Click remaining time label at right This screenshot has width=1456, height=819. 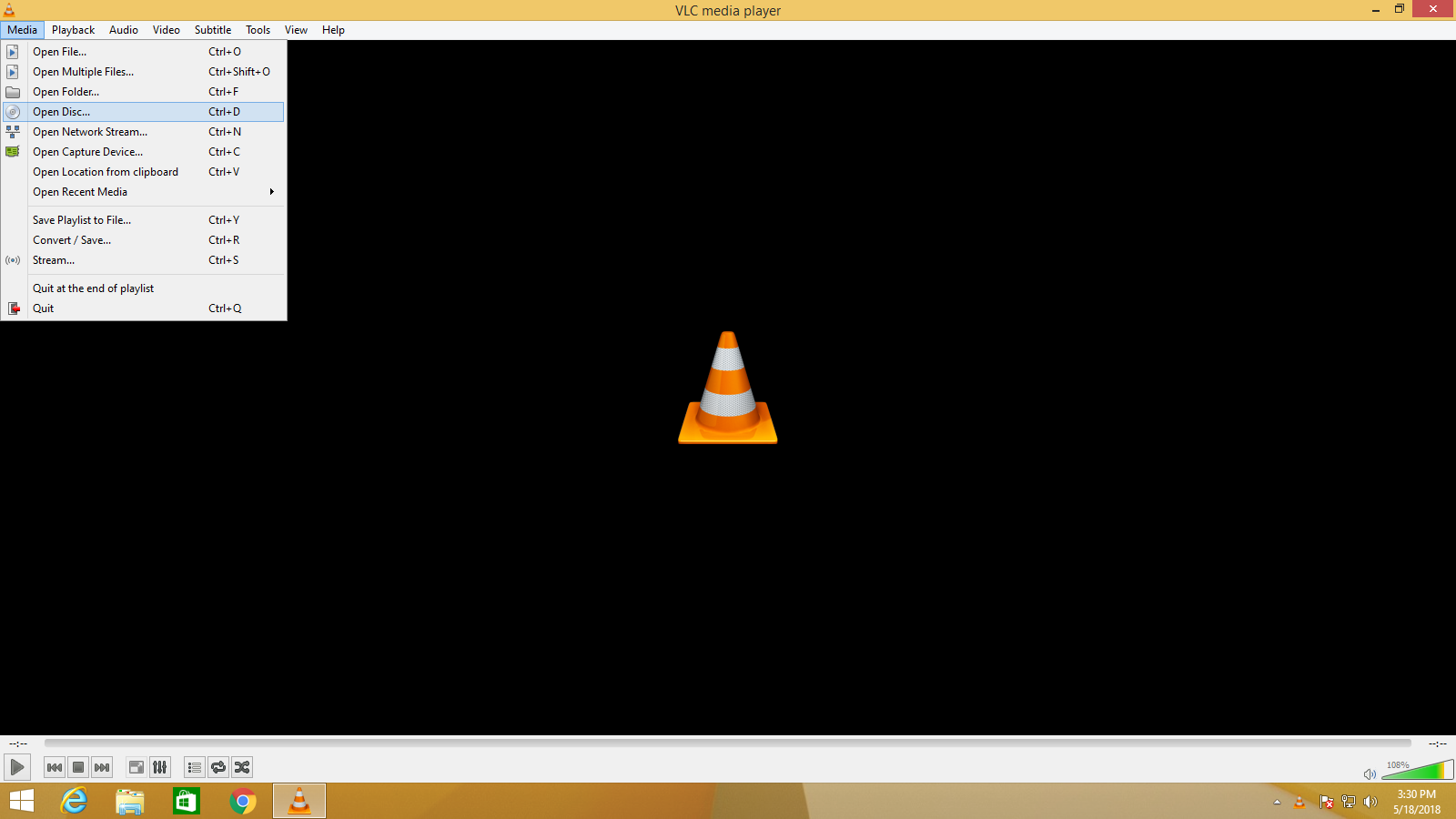pyautogui.click(x=1438, y=743)
